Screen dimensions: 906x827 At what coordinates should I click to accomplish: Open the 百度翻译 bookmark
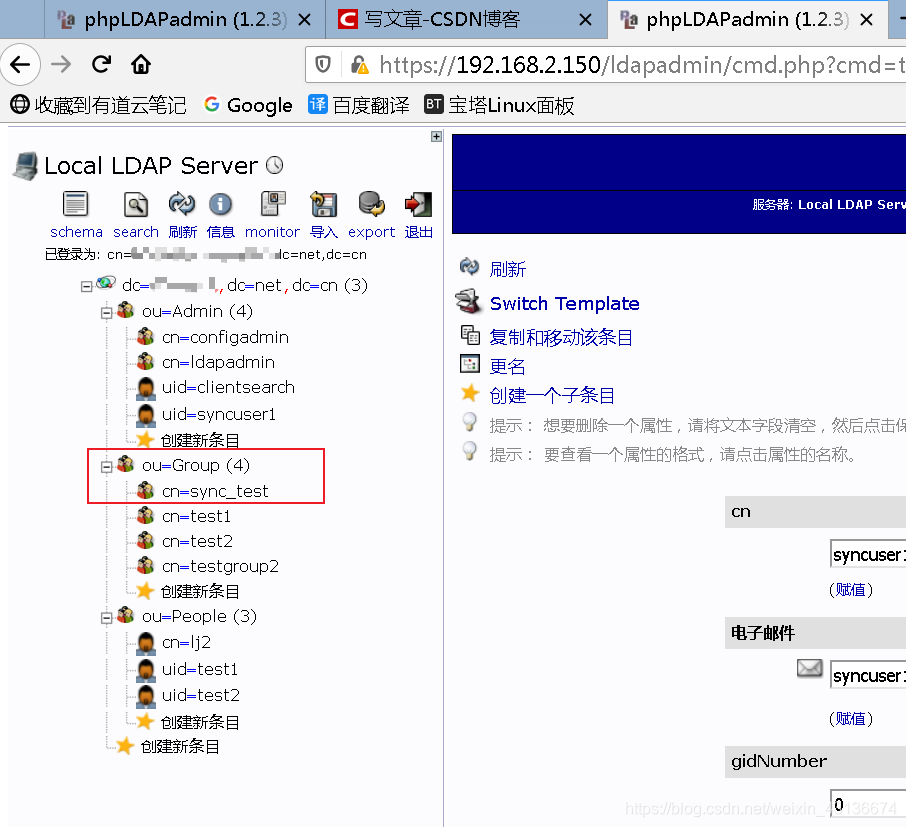click(x=358, y=105)
